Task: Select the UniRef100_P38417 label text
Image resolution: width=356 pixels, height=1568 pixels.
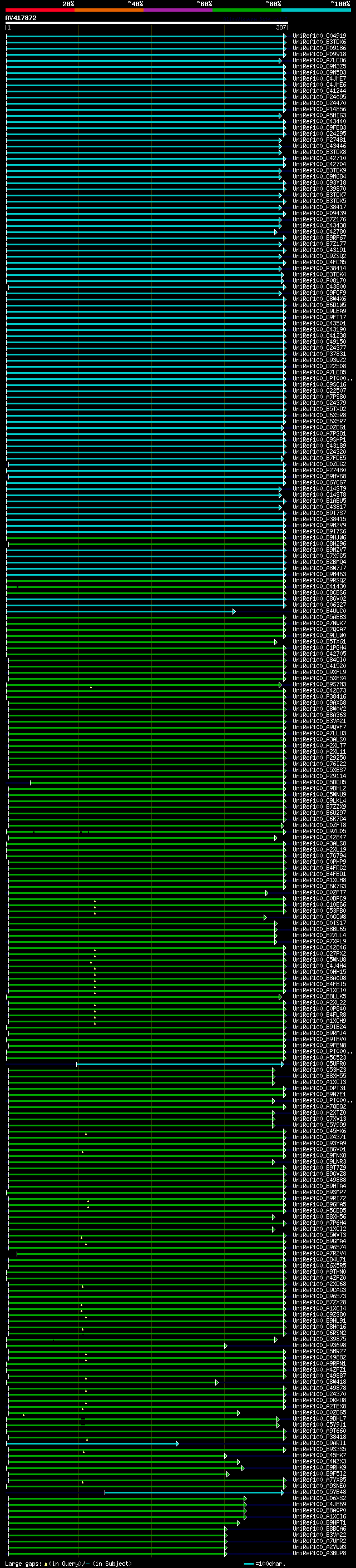Action: click(319, 207)
